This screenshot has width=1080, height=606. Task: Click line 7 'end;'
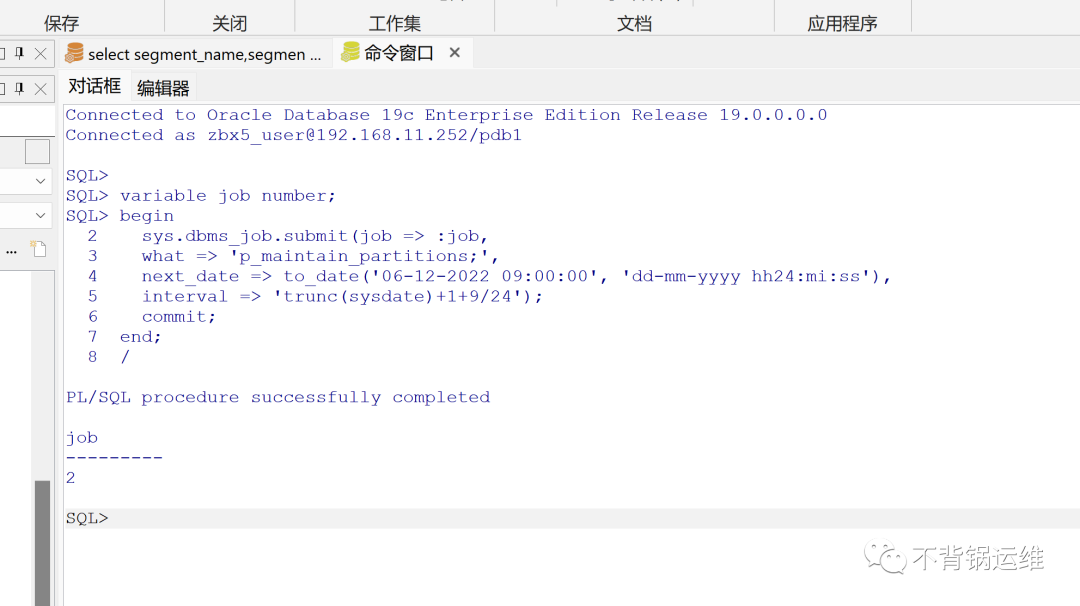(x=141, y=337)
